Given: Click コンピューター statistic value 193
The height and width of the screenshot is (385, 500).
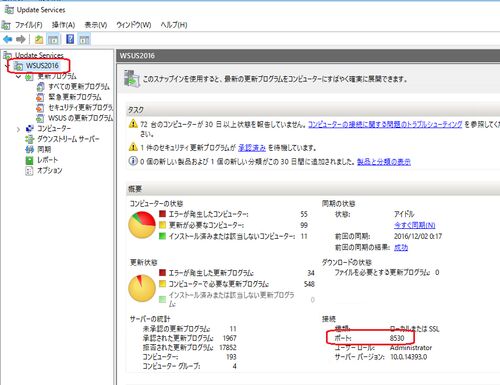Looking at the screenshot, I should pyautogui.click(x=231, y=357).
